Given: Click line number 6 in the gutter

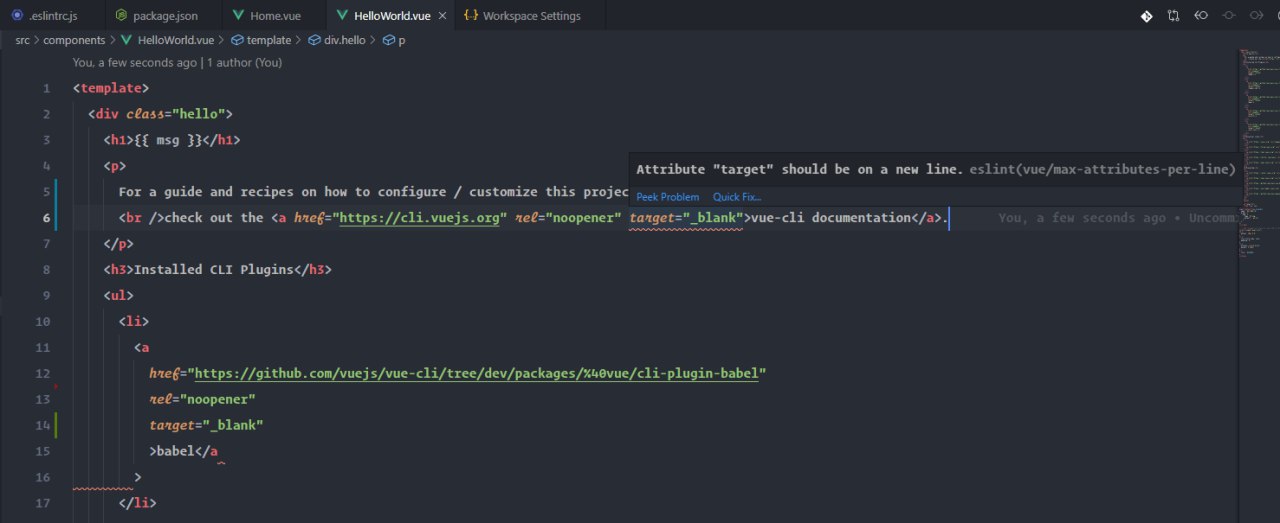Looking at the screenshot, I should (47, 218).
